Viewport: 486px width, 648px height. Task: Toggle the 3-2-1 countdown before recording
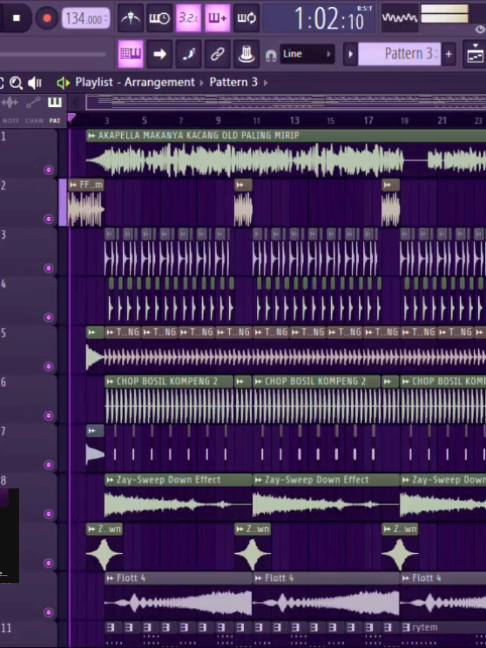(188, 18)
